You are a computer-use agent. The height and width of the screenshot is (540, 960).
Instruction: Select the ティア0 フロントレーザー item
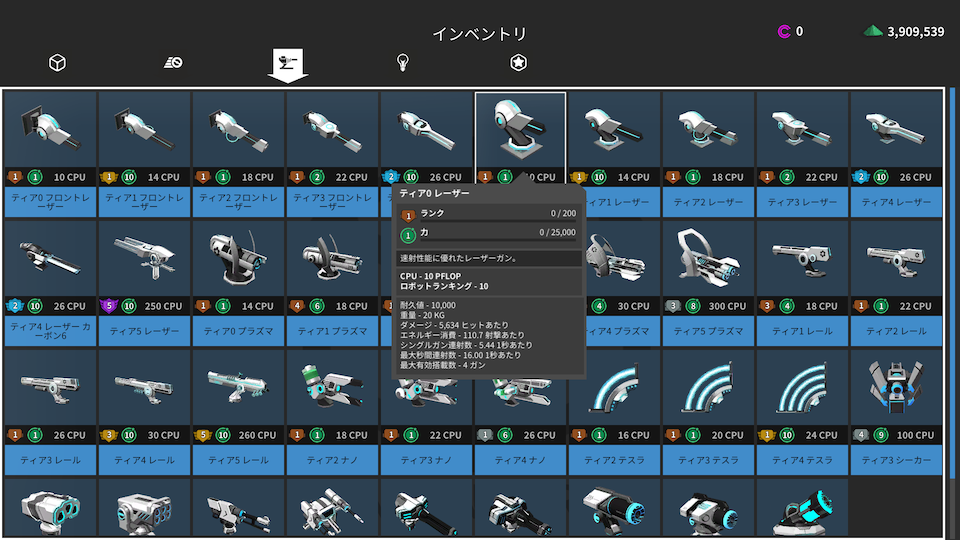50,130
